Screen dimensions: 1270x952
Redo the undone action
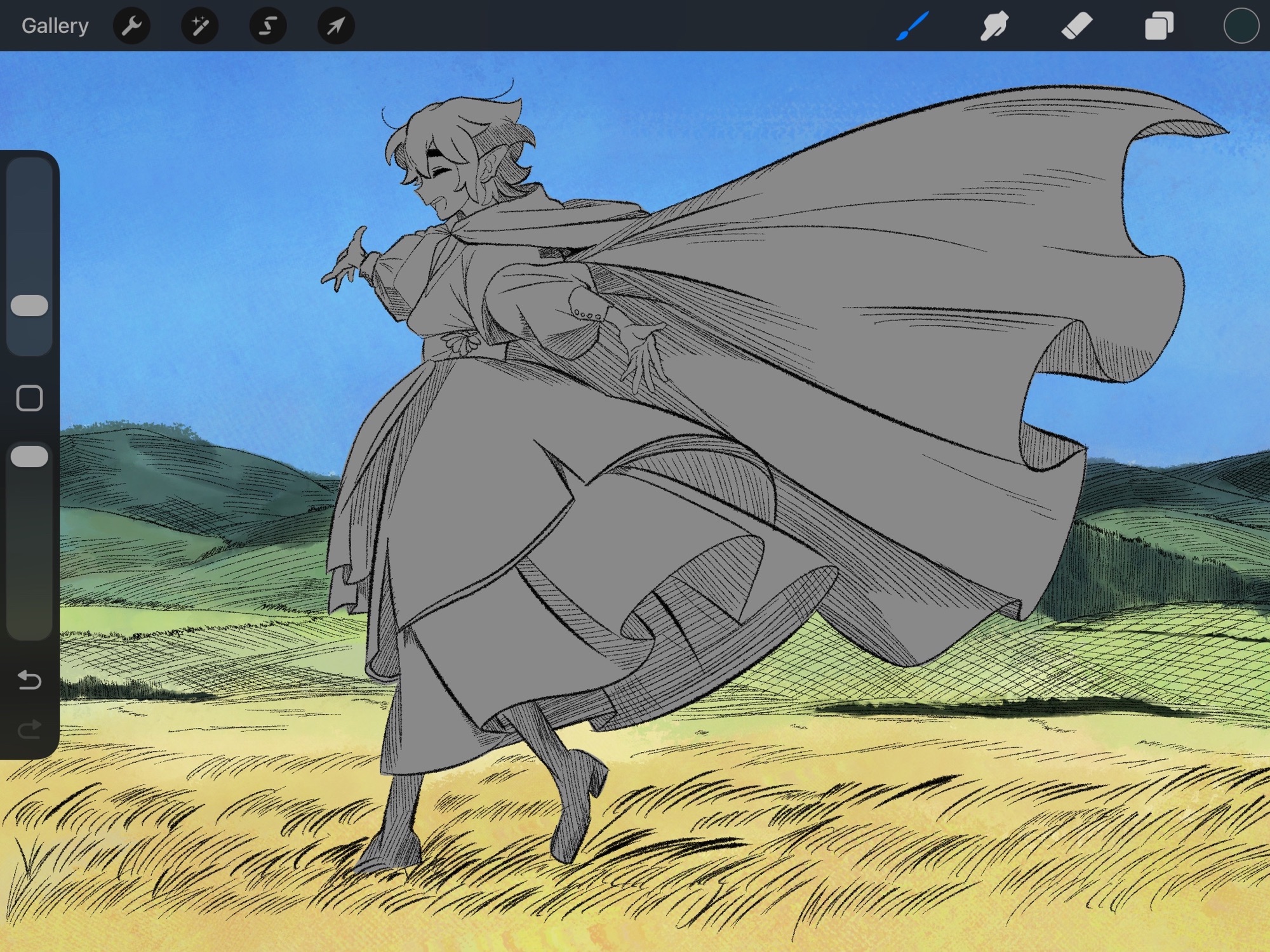pyautogui.click(x=29, y=729)
